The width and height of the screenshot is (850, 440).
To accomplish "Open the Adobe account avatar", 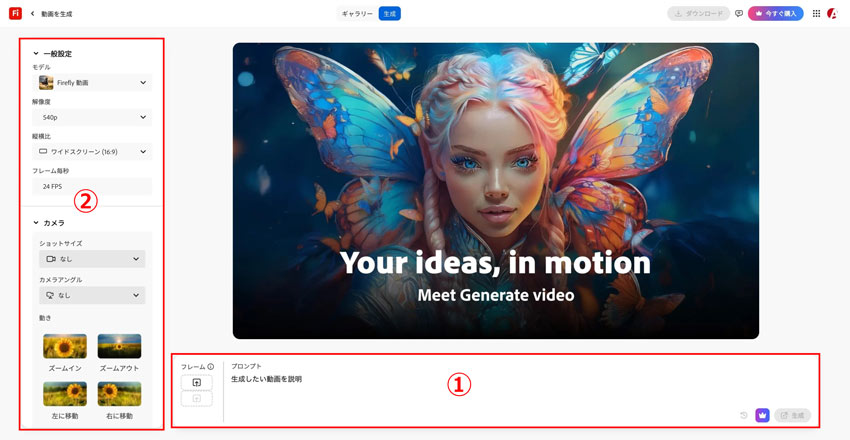I will click(x=832, y=14).
